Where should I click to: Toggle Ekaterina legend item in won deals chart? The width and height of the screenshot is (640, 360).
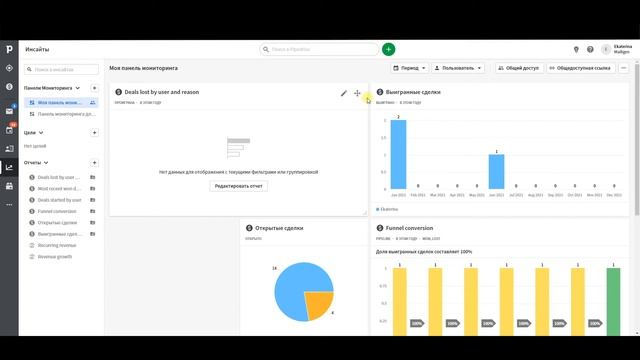[x=387, y=209]
